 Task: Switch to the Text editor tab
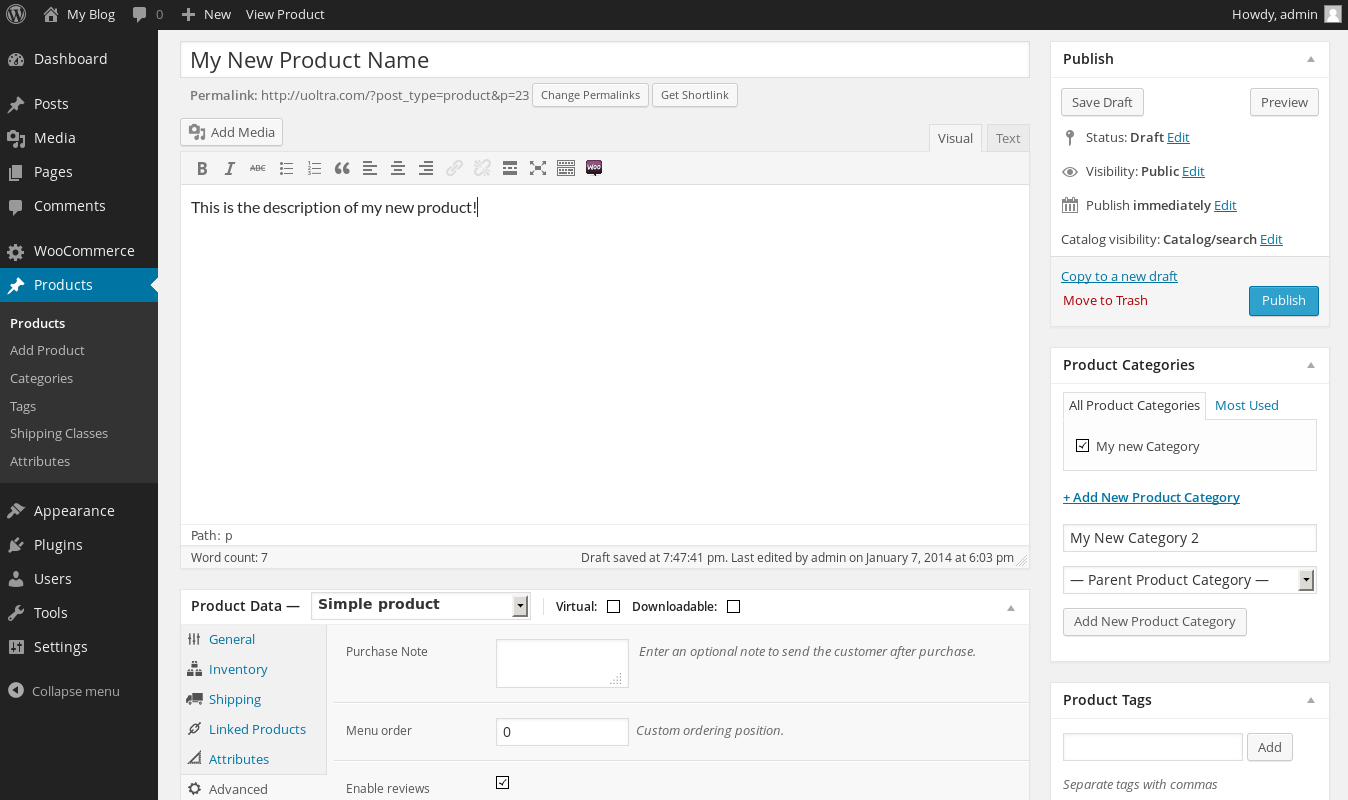1008,138
